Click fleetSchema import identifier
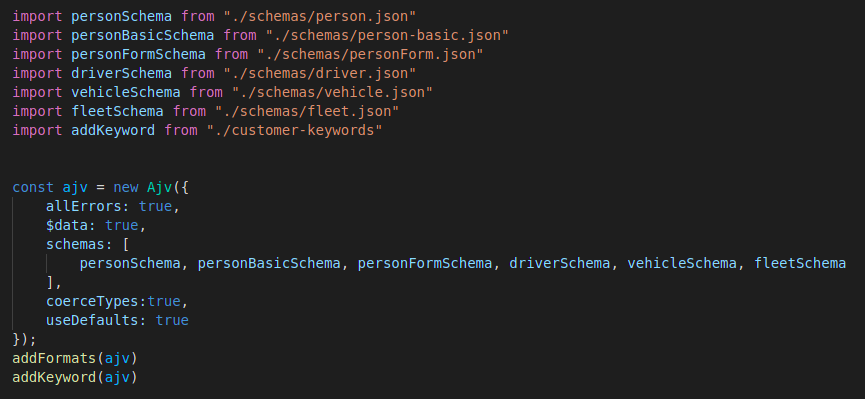 117,111
